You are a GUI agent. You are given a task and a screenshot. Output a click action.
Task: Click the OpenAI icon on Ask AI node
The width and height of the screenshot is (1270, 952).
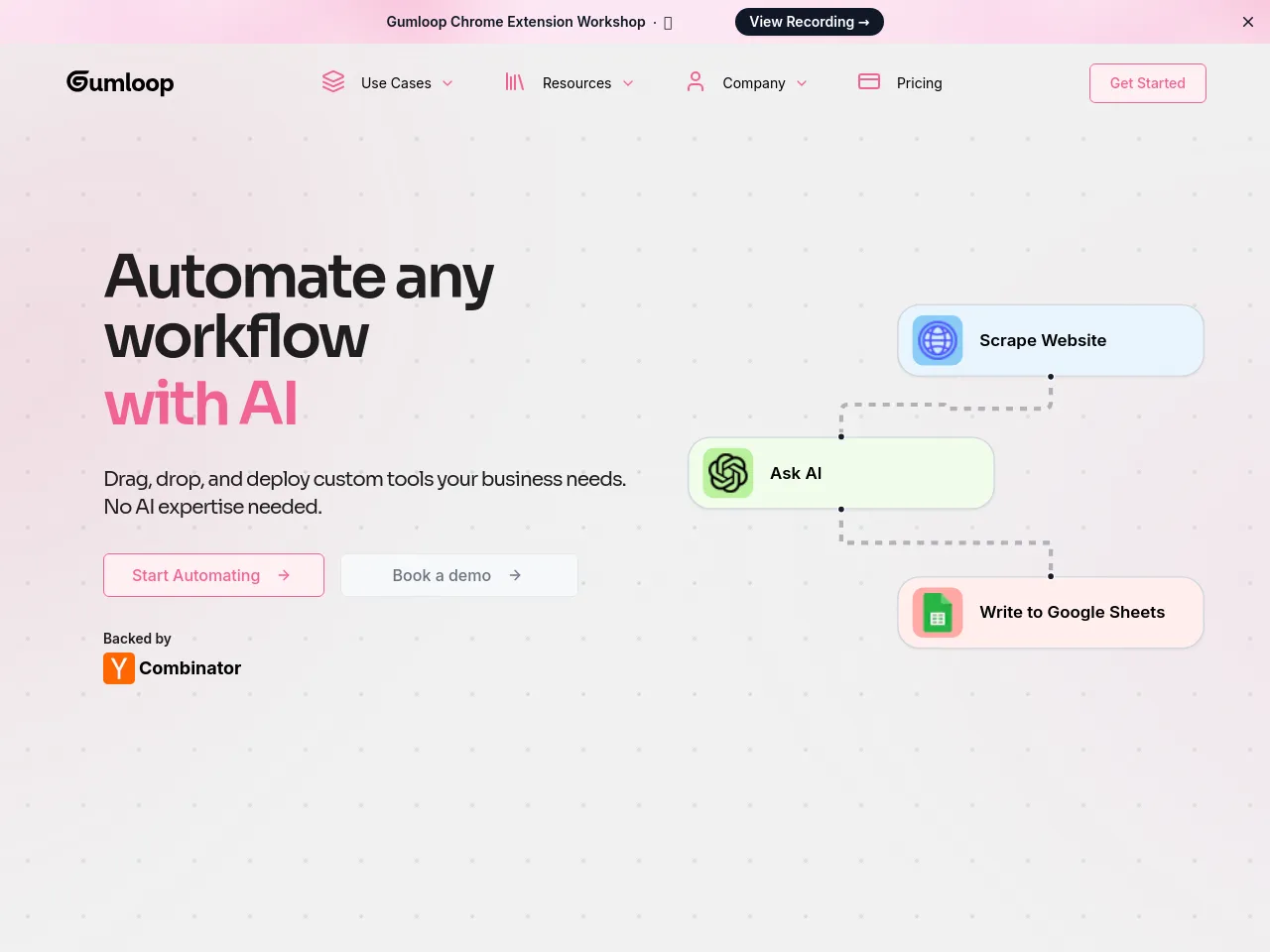[728, 473]
